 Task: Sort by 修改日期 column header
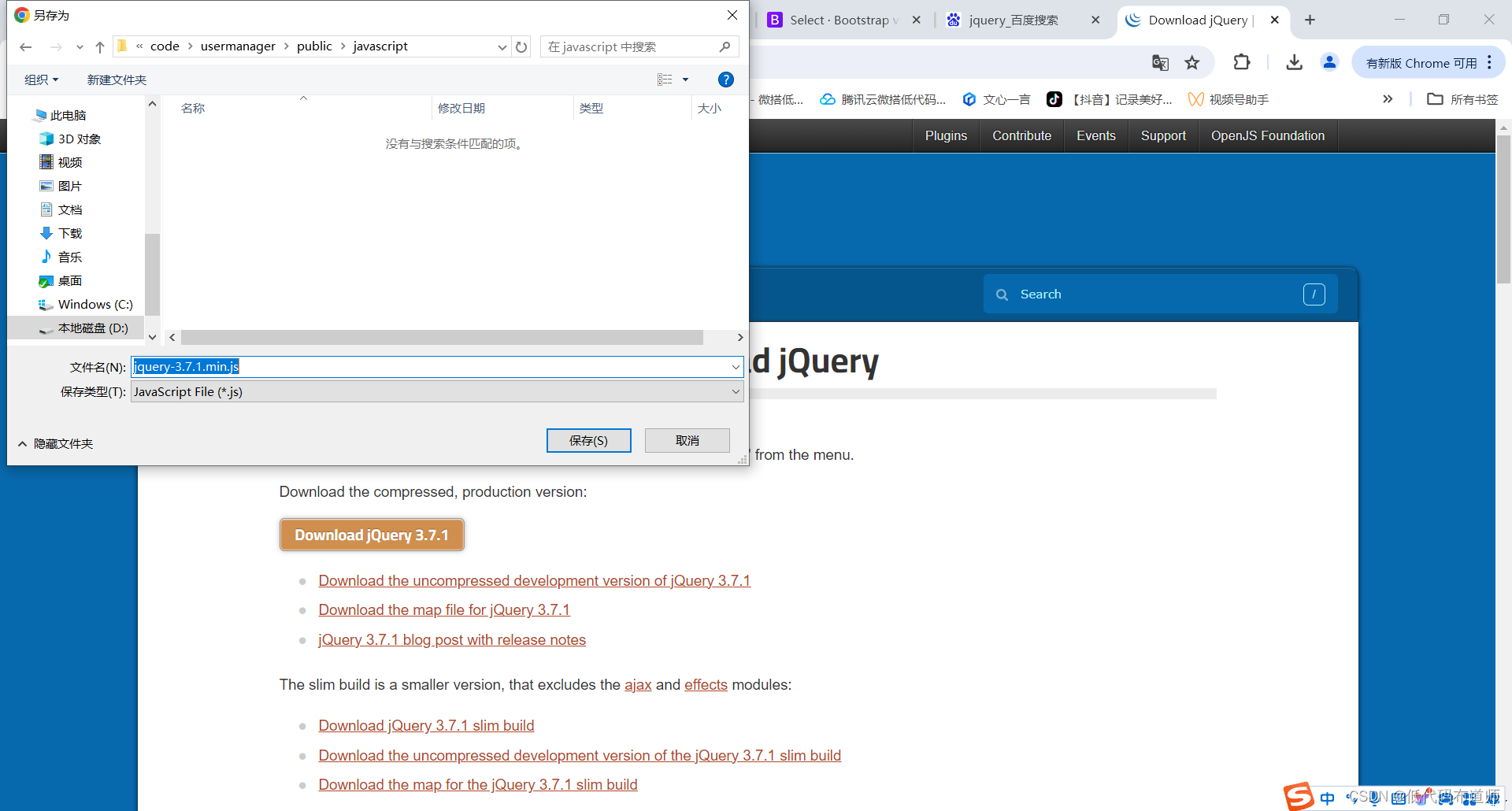click(461, 108)
